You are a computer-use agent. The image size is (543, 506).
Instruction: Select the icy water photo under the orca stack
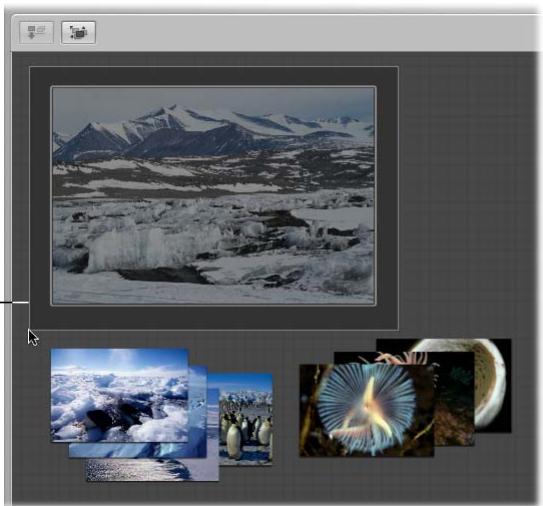[152, 469]
